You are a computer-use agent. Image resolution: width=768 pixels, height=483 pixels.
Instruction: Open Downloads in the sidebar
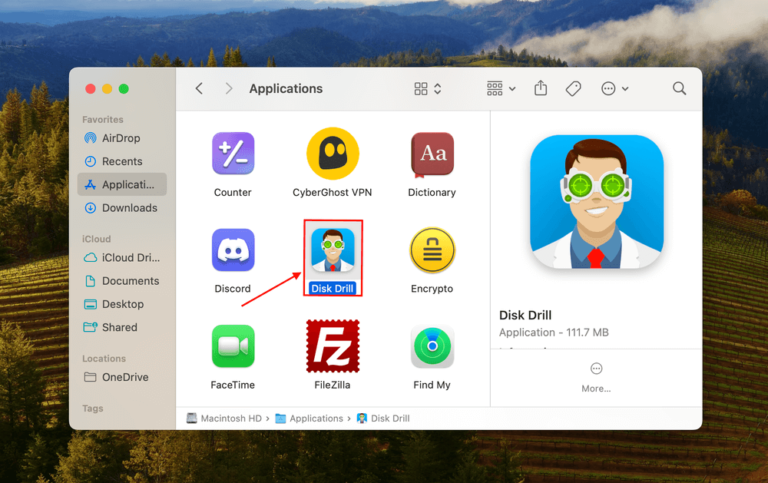[128, 208]
